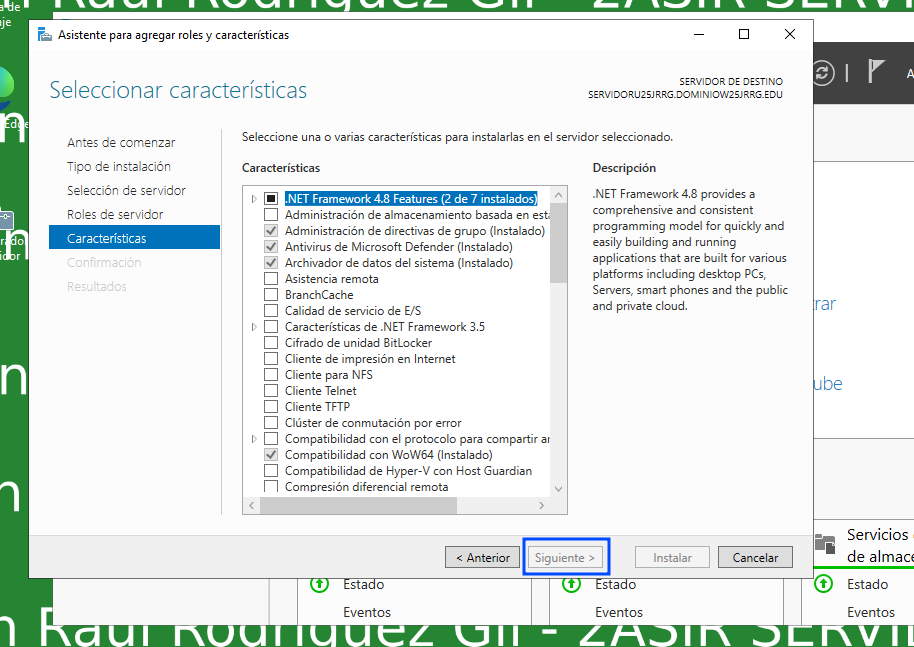Click the features list horizontal scrollbar thumb
The image size is (914, 647).
pos(358,505)
